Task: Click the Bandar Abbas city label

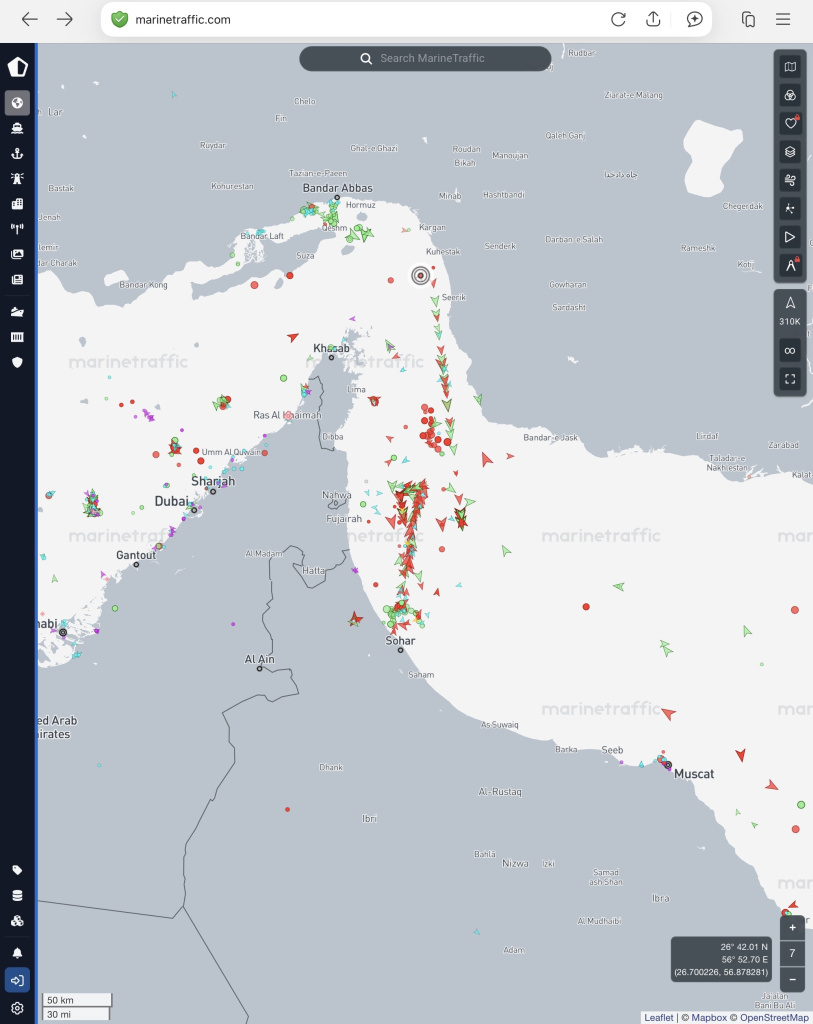Action: (338, 188)
